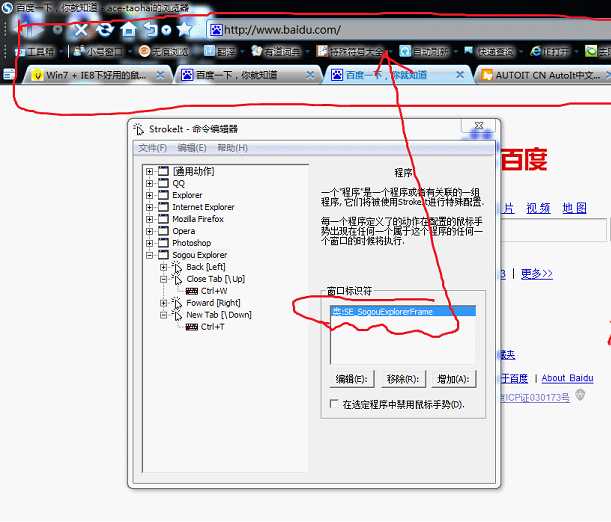The image size is (611, 522).
Task: Click the StrokeIt icon in dialog title
Action: tap(138, 129)
